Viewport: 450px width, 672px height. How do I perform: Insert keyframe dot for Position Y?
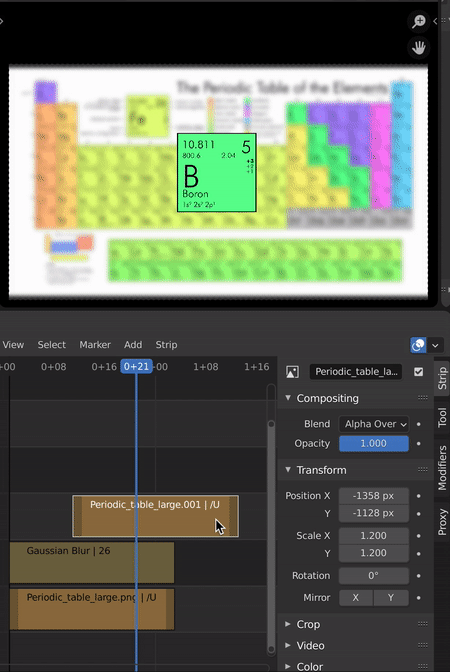418,513
